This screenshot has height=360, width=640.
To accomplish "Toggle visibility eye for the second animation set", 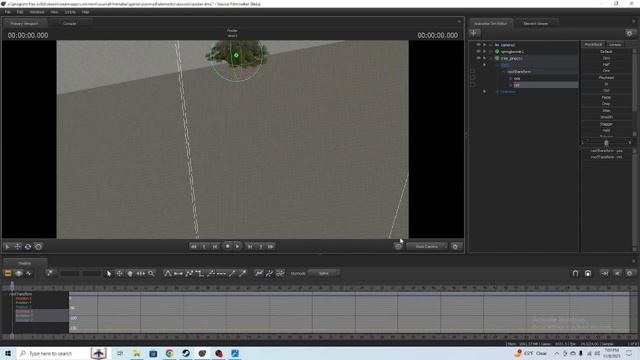I will [x=478, y=51].
